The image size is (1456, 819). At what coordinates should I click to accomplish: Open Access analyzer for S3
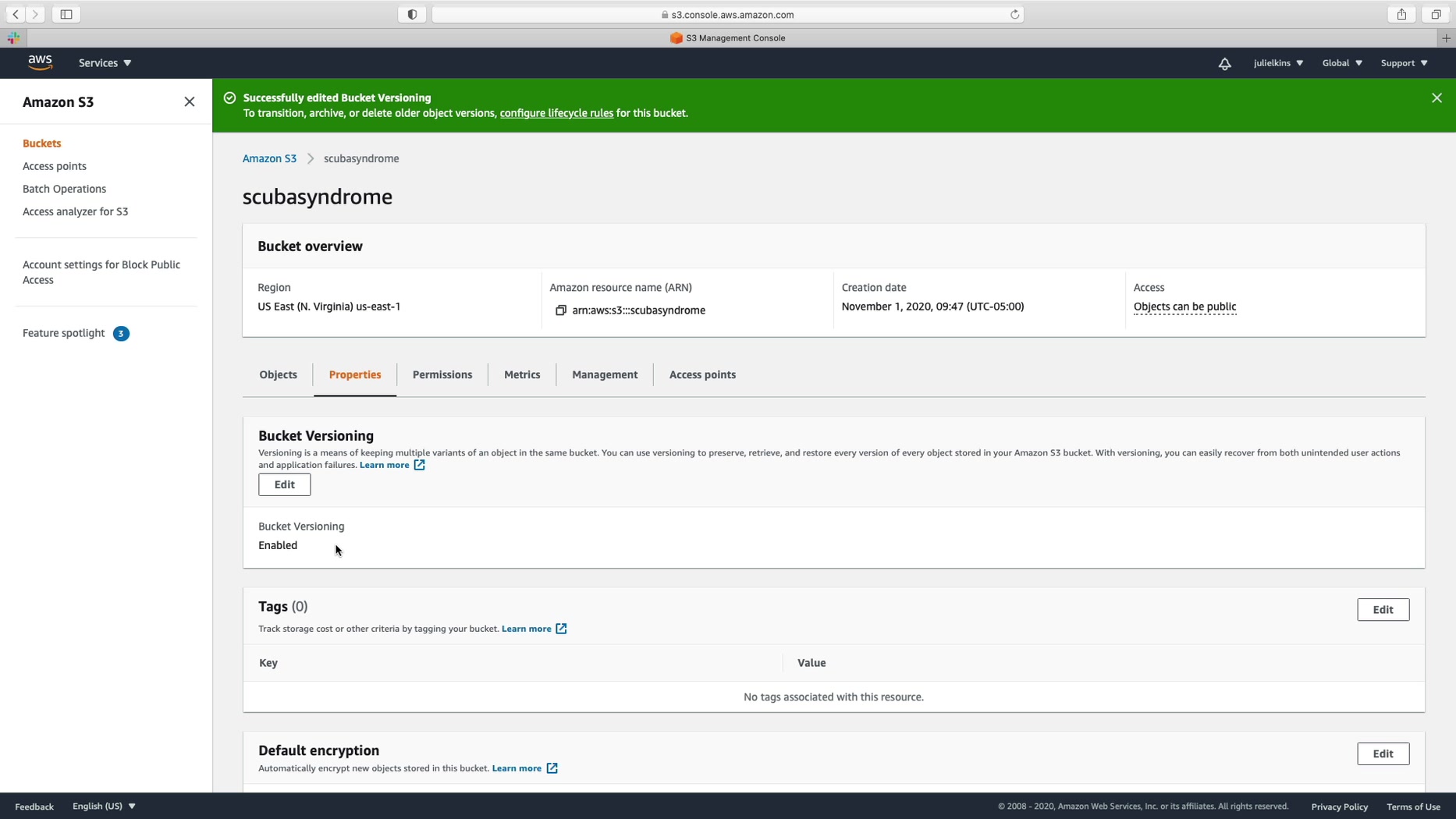click(75, 212)
